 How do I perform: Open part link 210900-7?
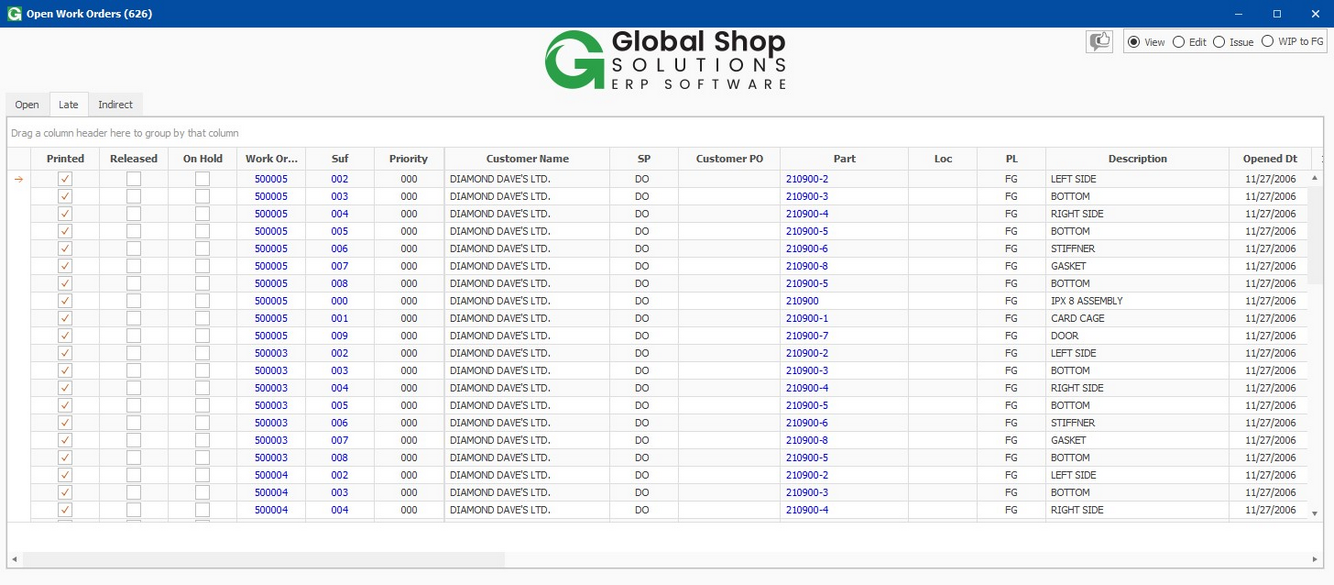tap(807, 336)
